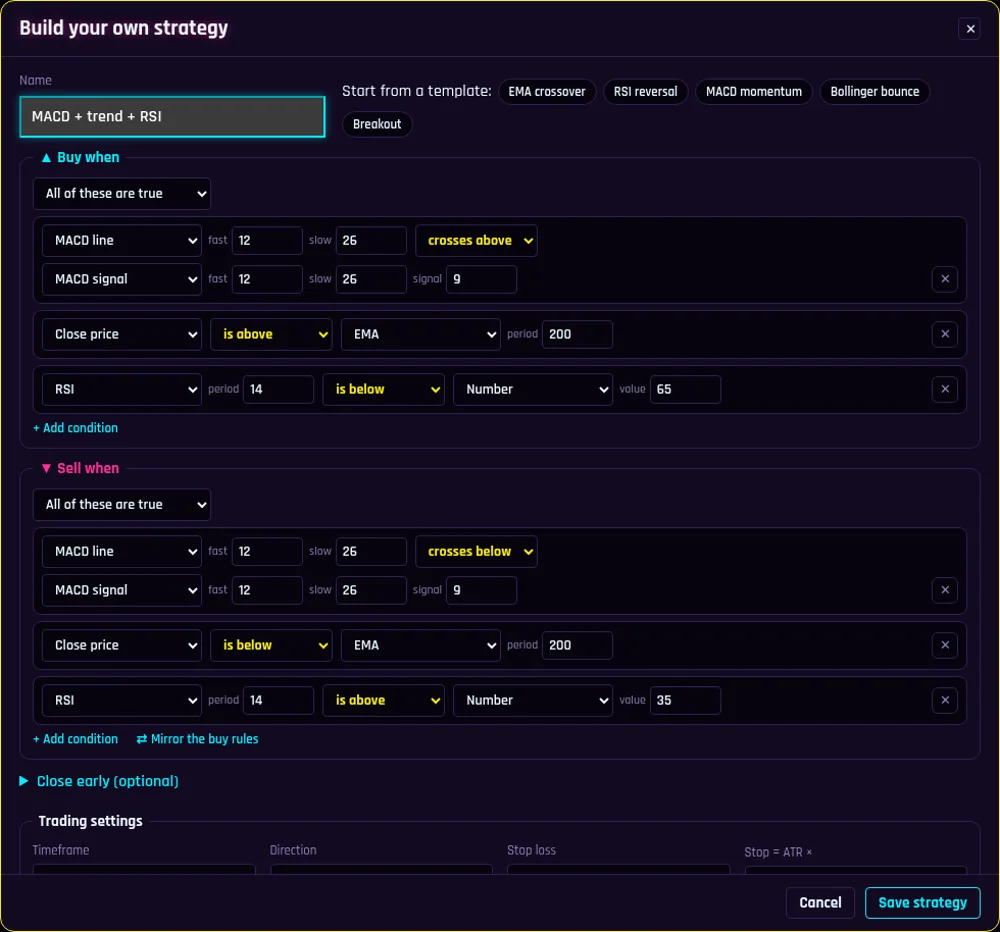Open Sell RSI indicator dropdown
Viewport: 1000px width, 932px height.
(122, 700)
